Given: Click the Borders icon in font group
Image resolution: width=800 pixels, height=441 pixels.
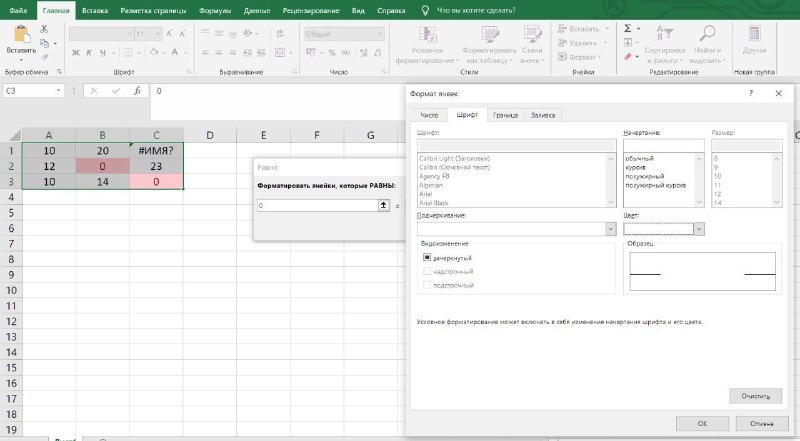Looking at the screenshot, I should pos(128,52).
